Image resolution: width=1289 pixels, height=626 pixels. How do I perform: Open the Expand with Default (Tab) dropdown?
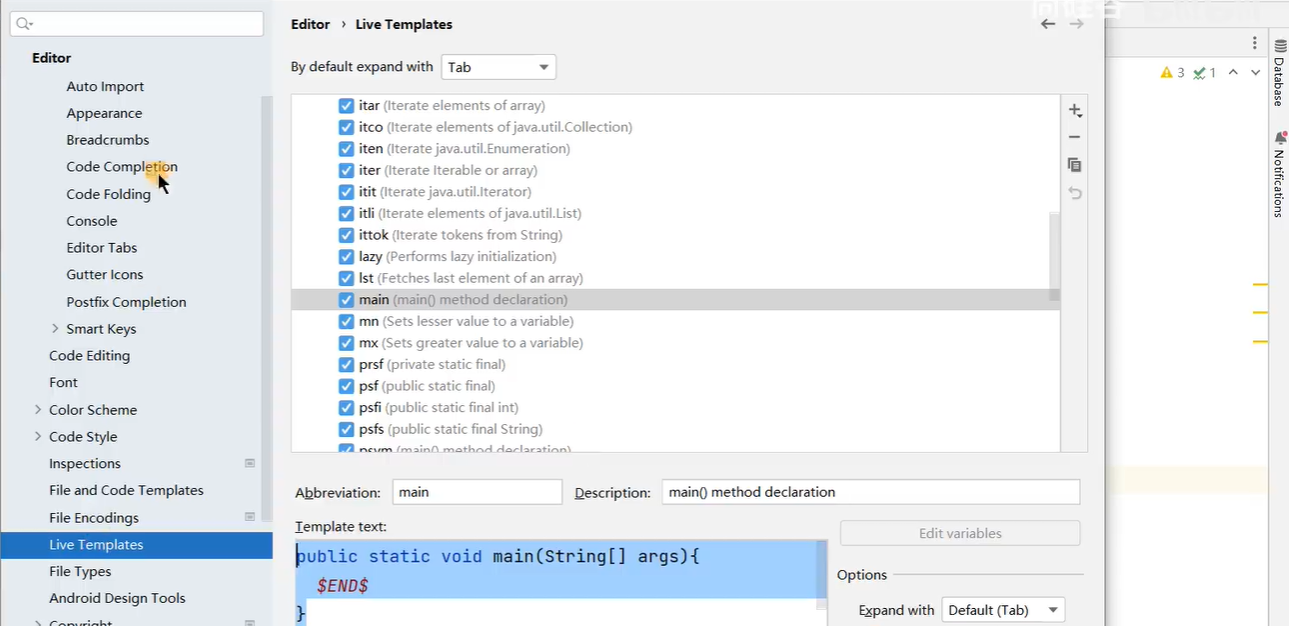pos(1003,610)
